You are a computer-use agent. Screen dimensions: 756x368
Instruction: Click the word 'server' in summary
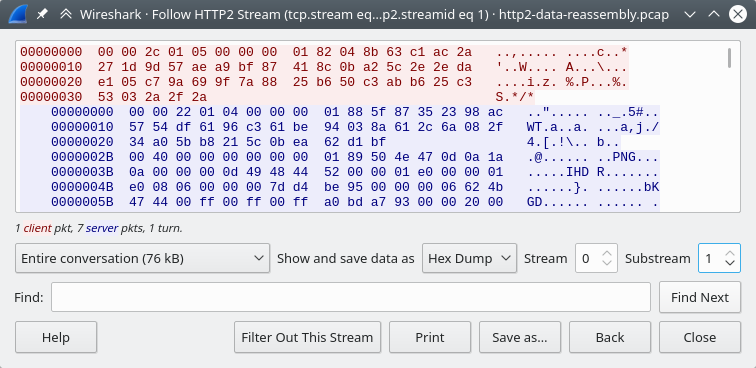[102, 228]
